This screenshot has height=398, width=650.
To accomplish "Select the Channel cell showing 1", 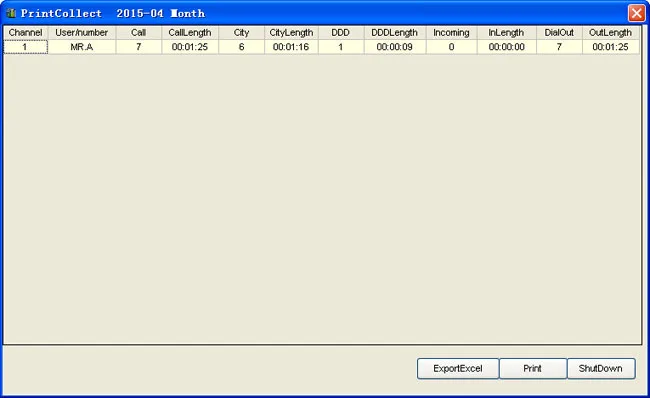I will coord(26,47).
